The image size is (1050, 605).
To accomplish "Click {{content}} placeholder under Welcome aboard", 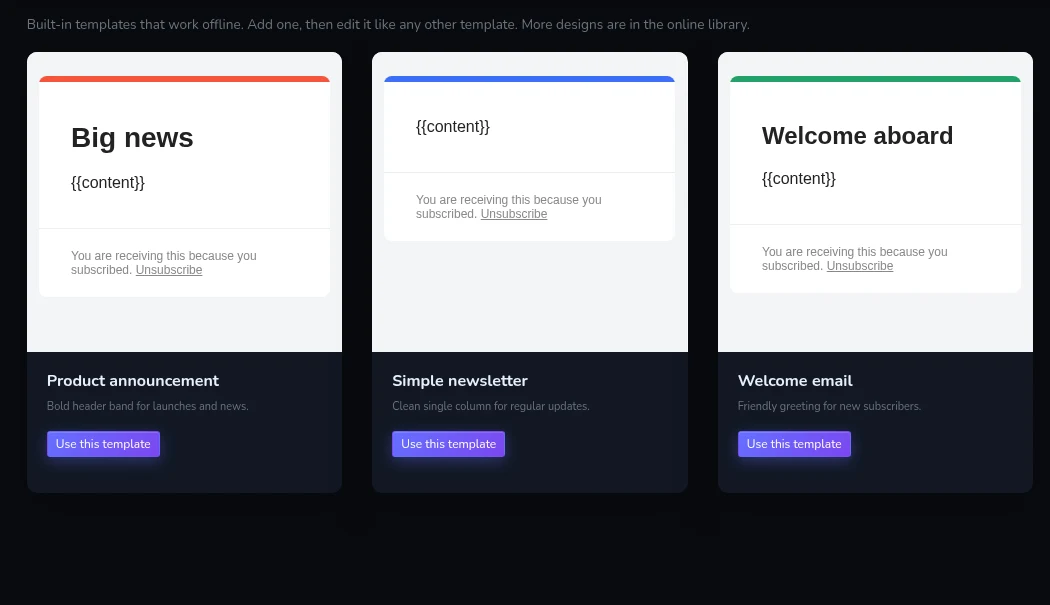I will click(x=799, y=178).
